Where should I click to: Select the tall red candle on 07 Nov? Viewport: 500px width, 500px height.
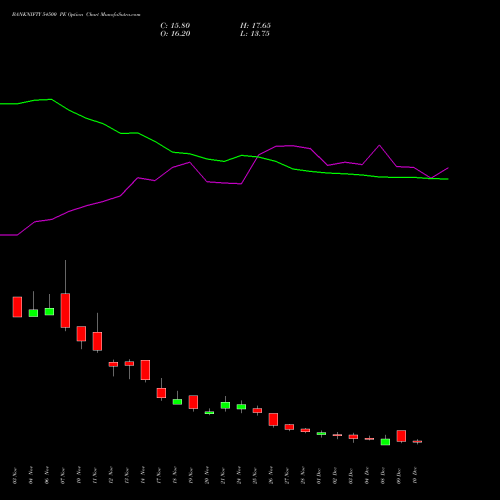click(x=65, y=310)
